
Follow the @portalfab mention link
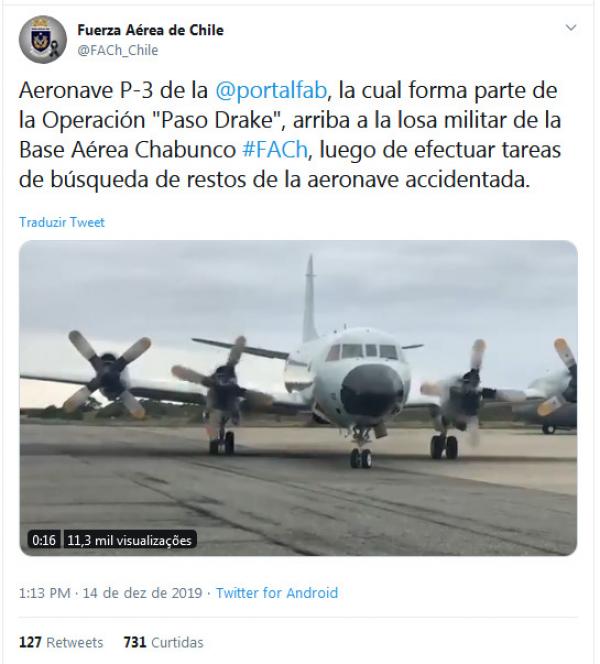[x=271, y=91]
